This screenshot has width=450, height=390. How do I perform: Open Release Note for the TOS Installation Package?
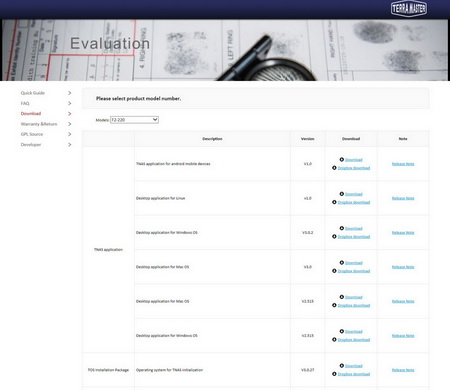coord(403,370)
